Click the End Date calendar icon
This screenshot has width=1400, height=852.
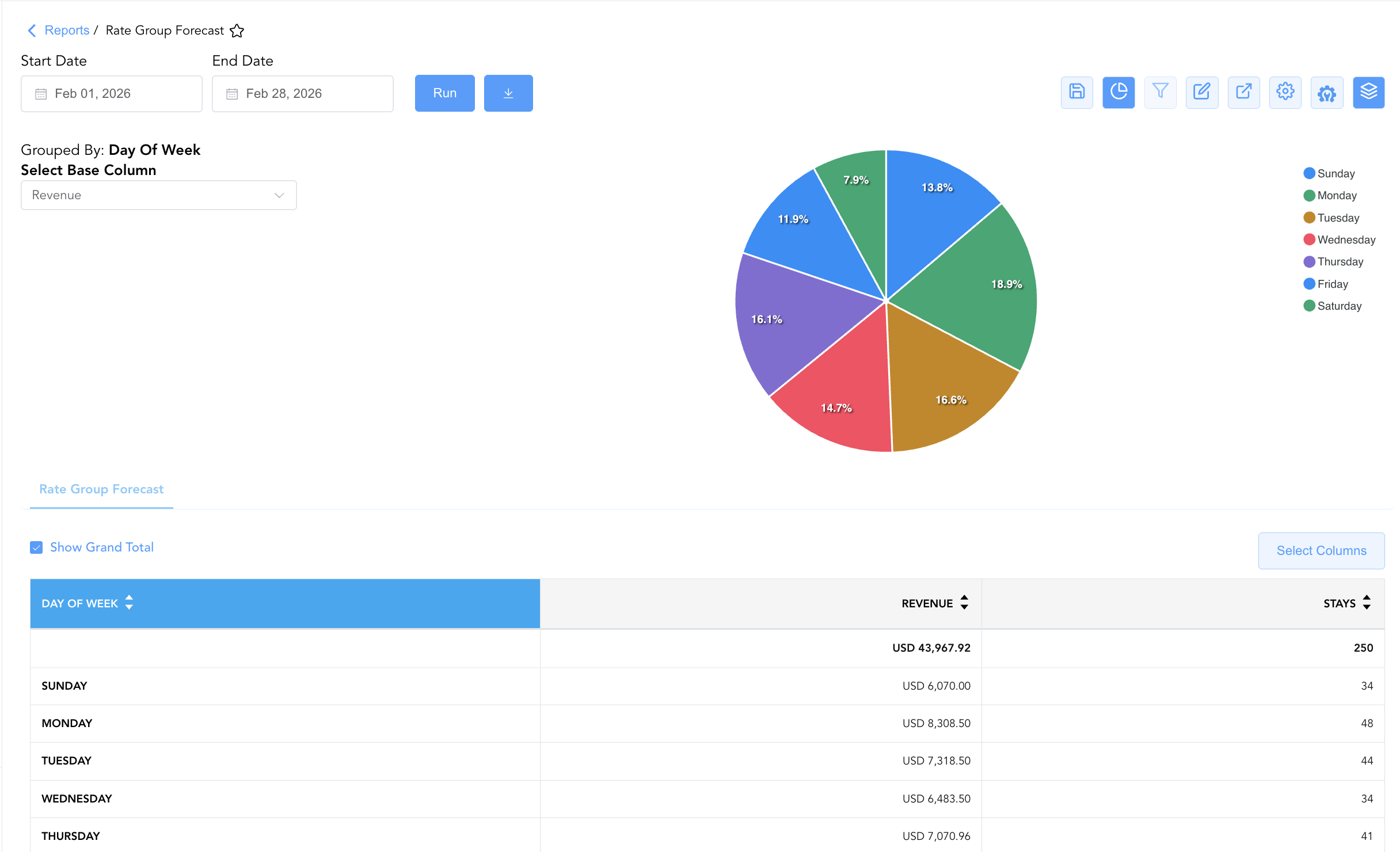pos(232,94)
